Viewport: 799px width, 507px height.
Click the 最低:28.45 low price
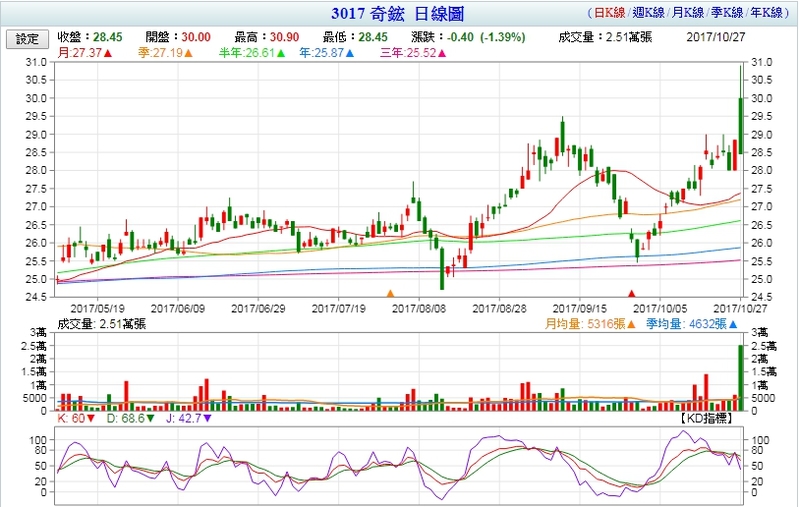355,37
